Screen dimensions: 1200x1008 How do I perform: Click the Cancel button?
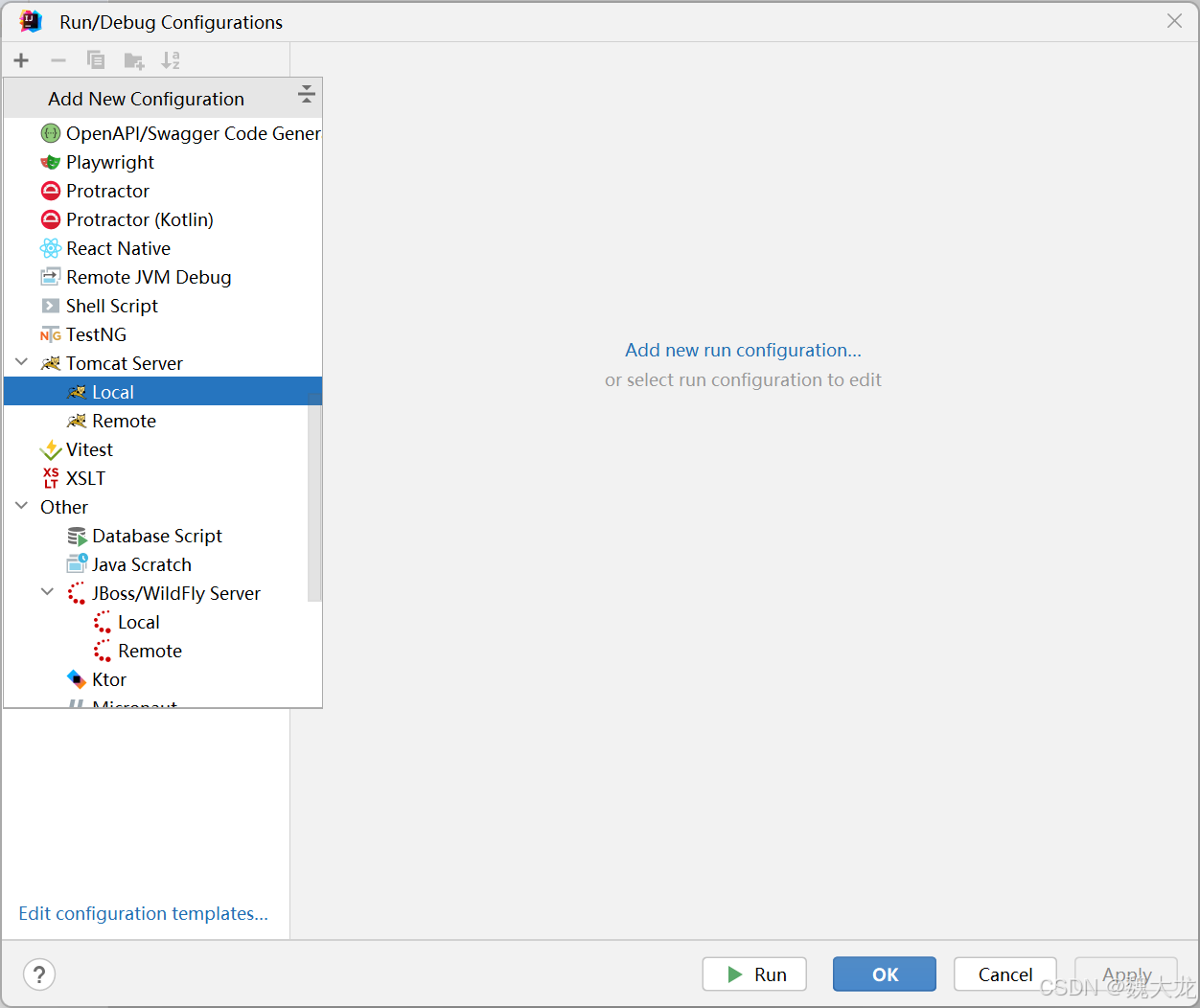click(1005, 974)
